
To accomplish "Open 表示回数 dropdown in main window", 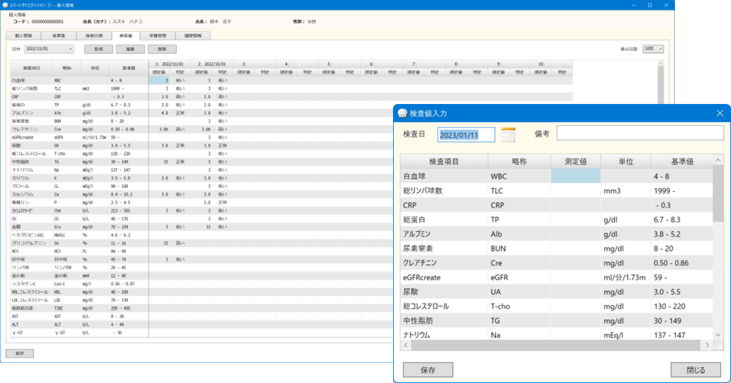I will pos(653,49).
